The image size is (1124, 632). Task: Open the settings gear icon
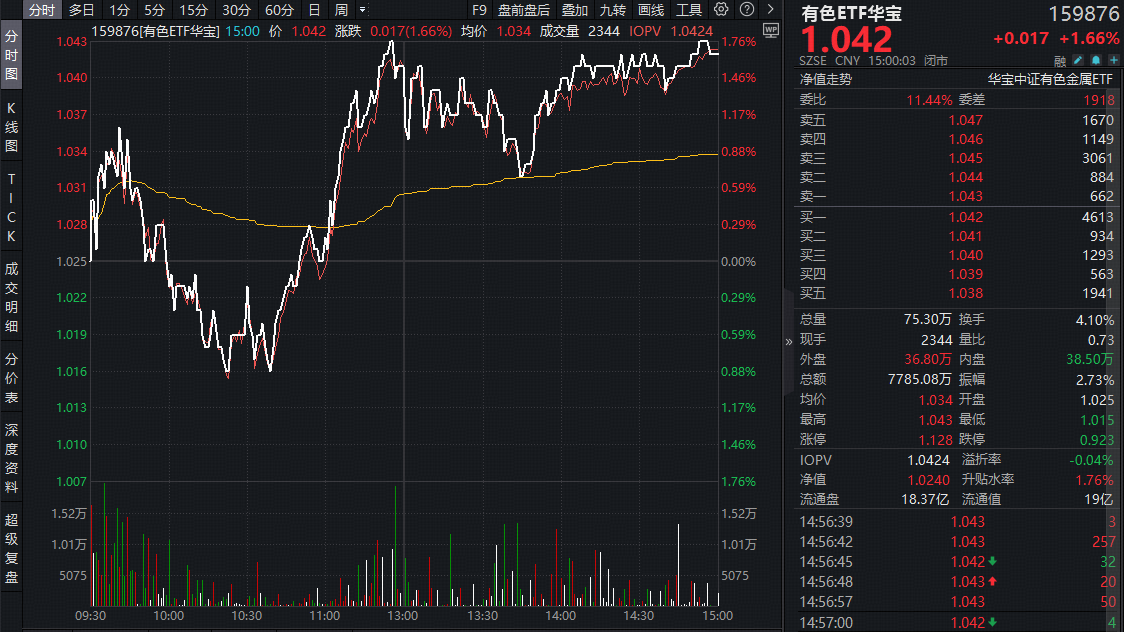coord(722,10)
